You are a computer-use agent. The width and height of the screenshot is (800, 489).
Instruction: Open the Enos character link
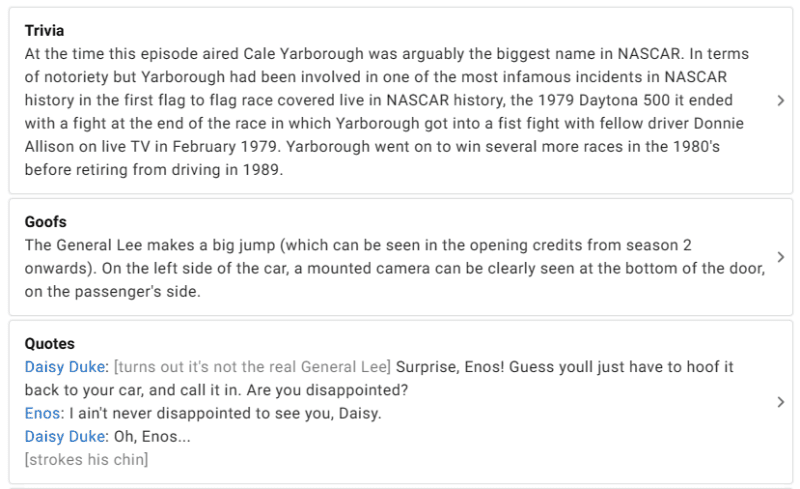click(x=42, y=413)
